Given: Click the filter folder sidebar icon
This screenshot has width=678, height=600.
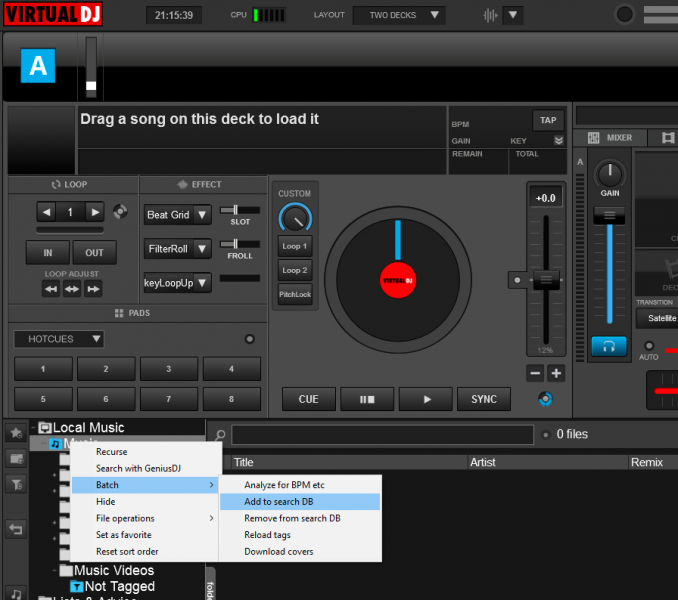Looking at the screenshot, I should [16, 485].
